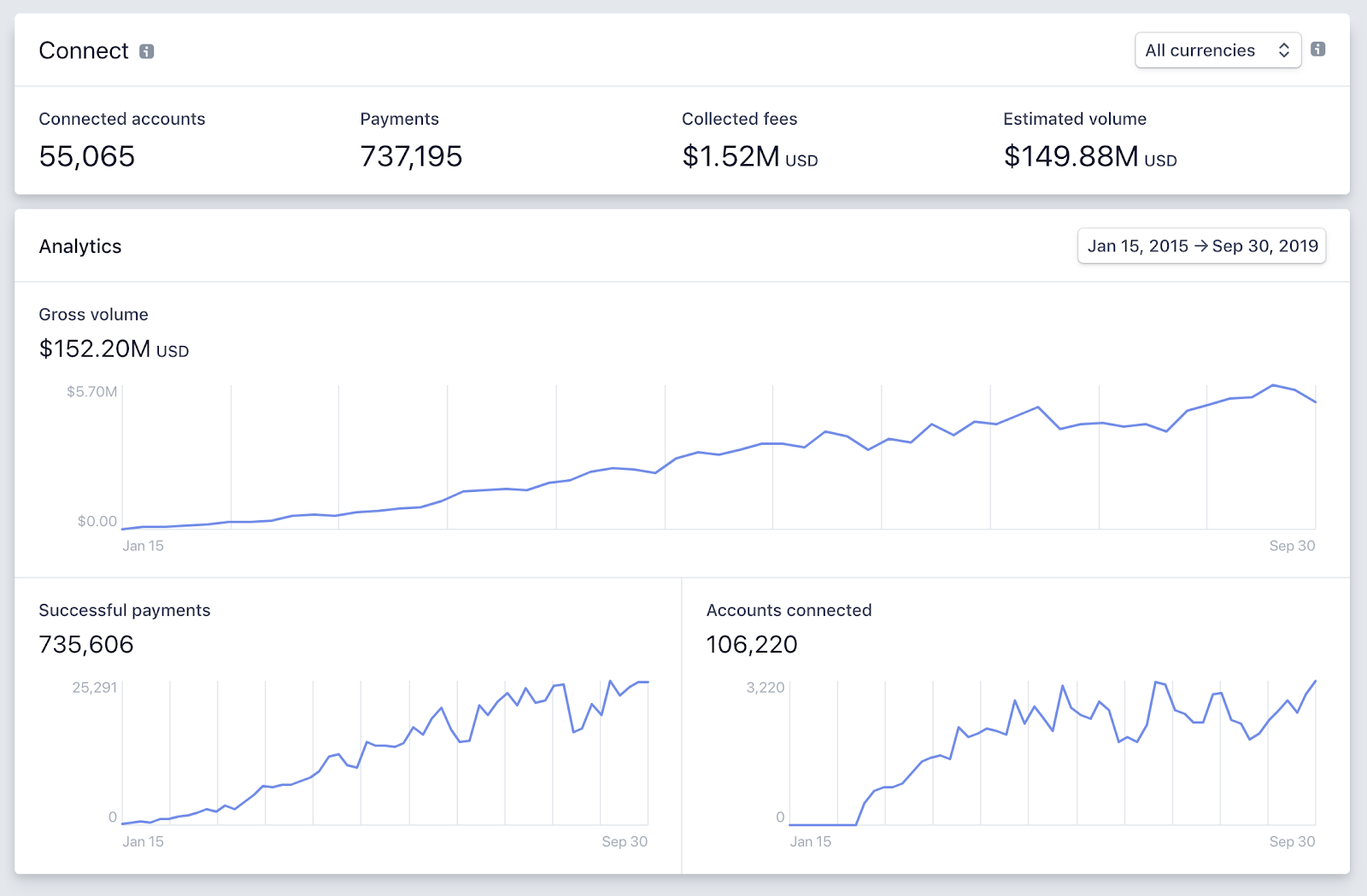Click the Gross volume total $152.20M
This screenshot has height=896, width=1367.
point(94,349)
